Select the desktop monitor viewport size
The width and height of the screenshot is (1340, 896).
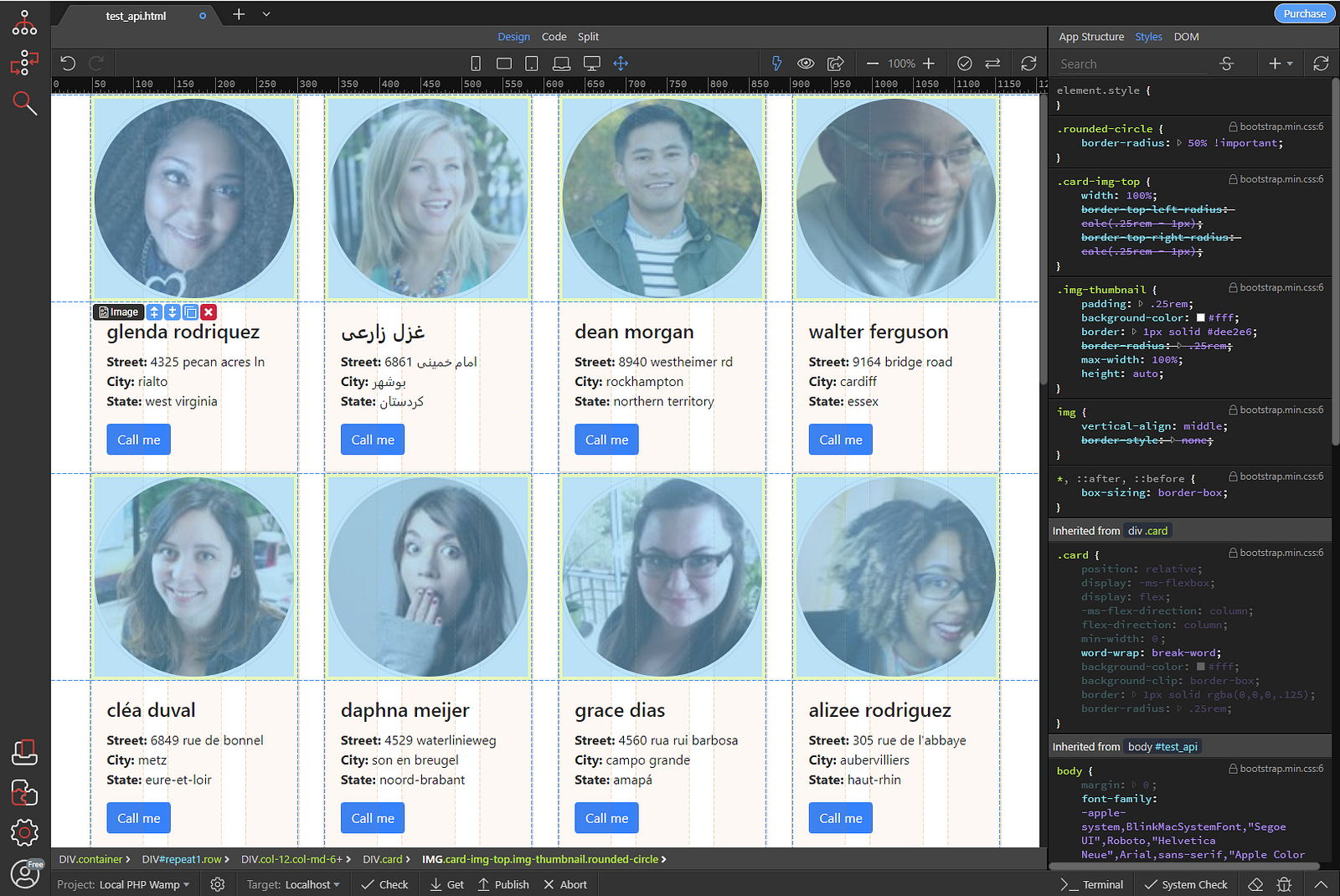pos(591,64)
